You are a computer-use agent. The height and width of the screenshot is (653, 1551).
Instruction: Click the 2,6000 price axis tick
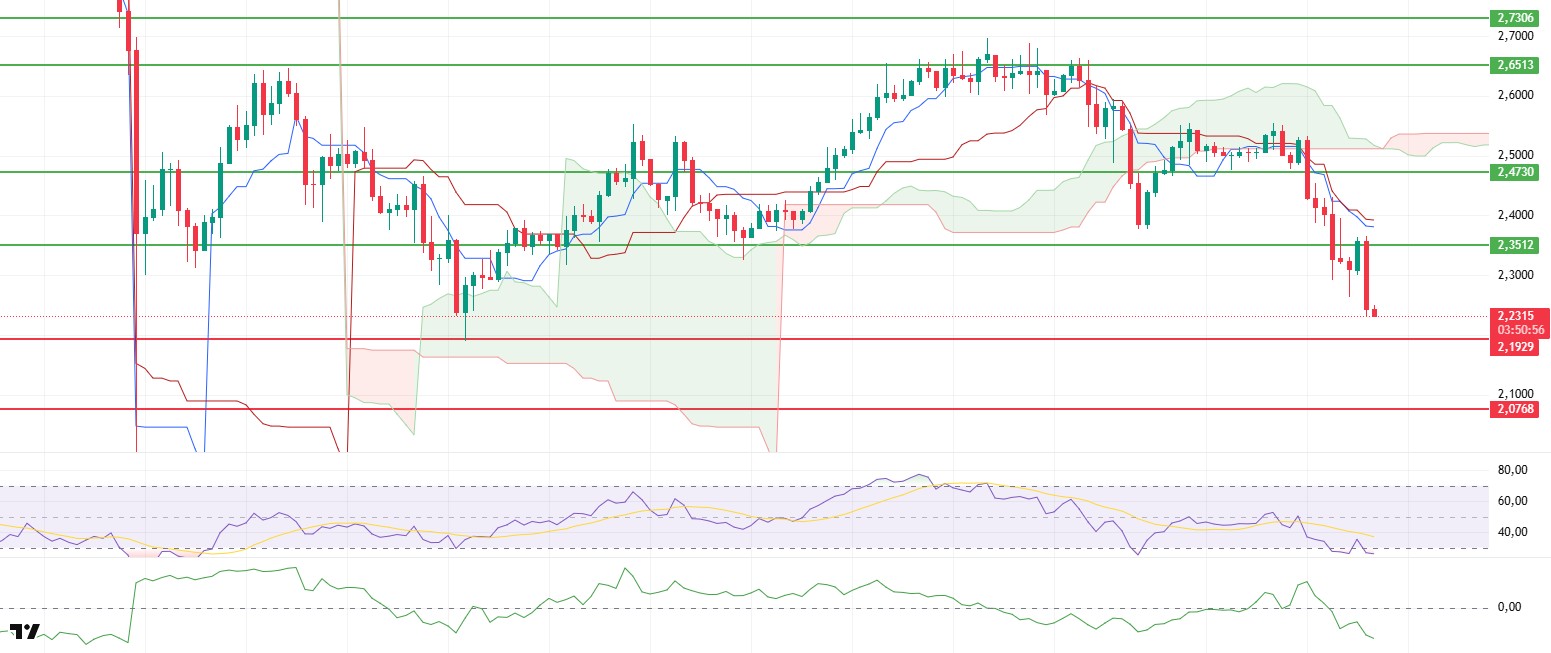point(1516,95)
